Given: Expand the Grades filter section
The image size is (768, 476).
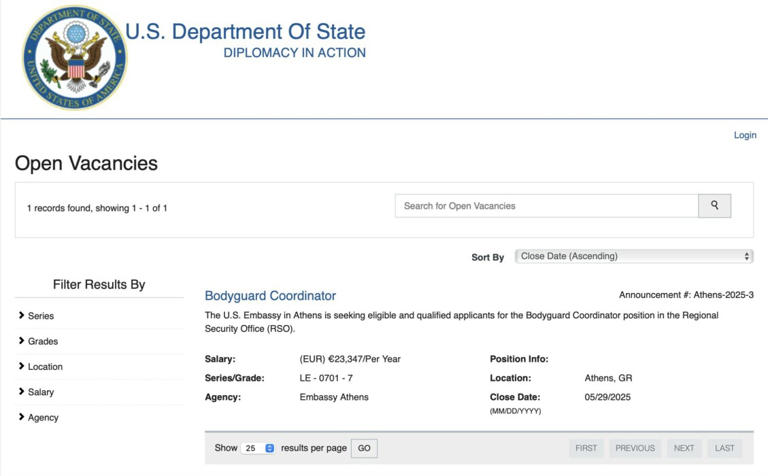Looking at the screenshot, I should click(43, 341).
